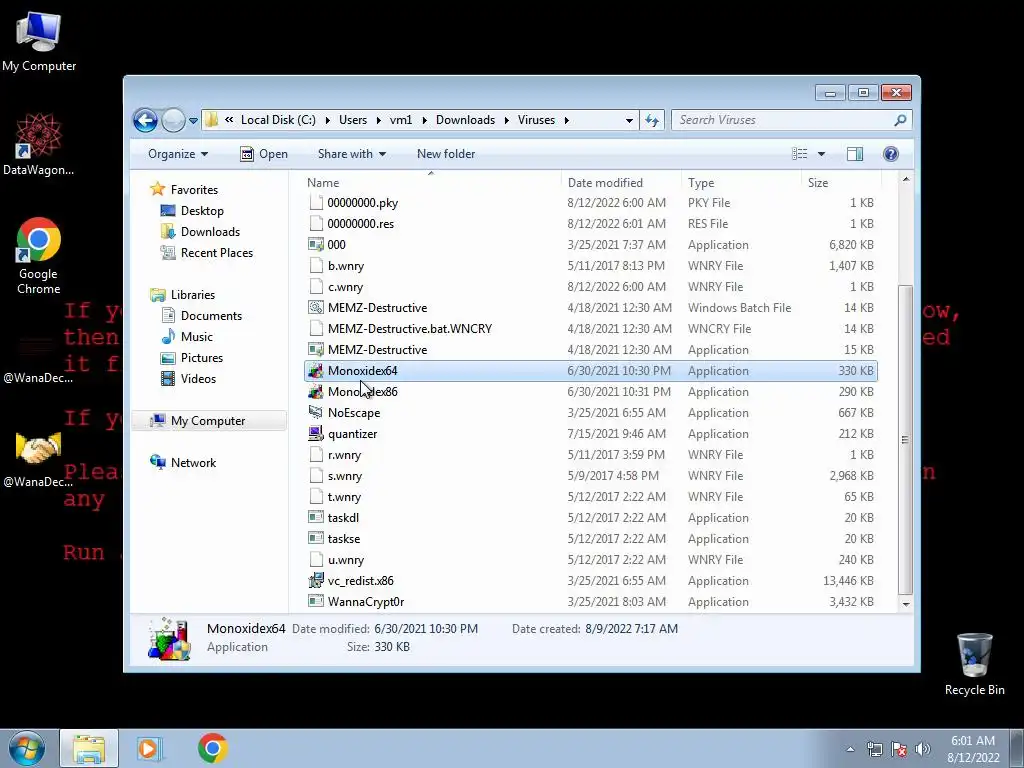Click the Action Center flag tray icon

coord(899,749)
